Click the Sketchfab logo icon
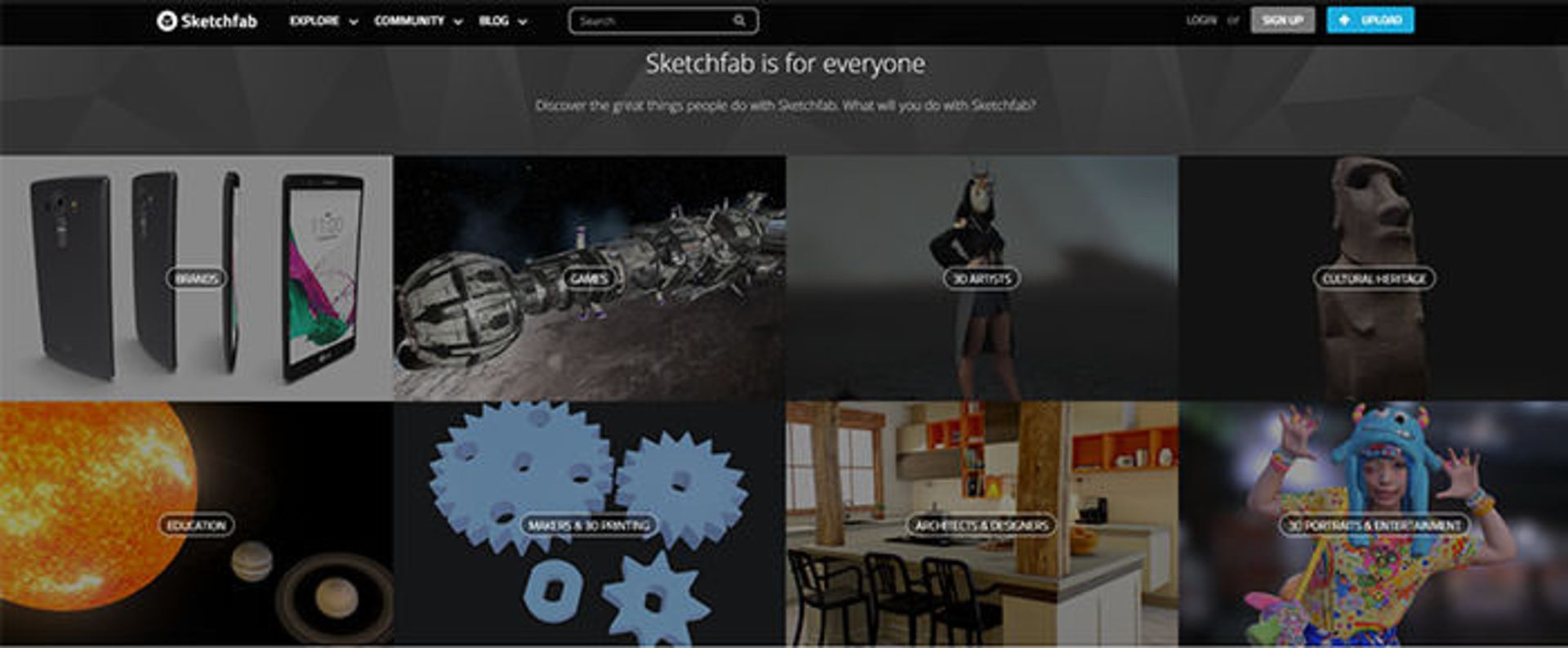This screenshot has height=648, width=1568. (x=167, y=21)
